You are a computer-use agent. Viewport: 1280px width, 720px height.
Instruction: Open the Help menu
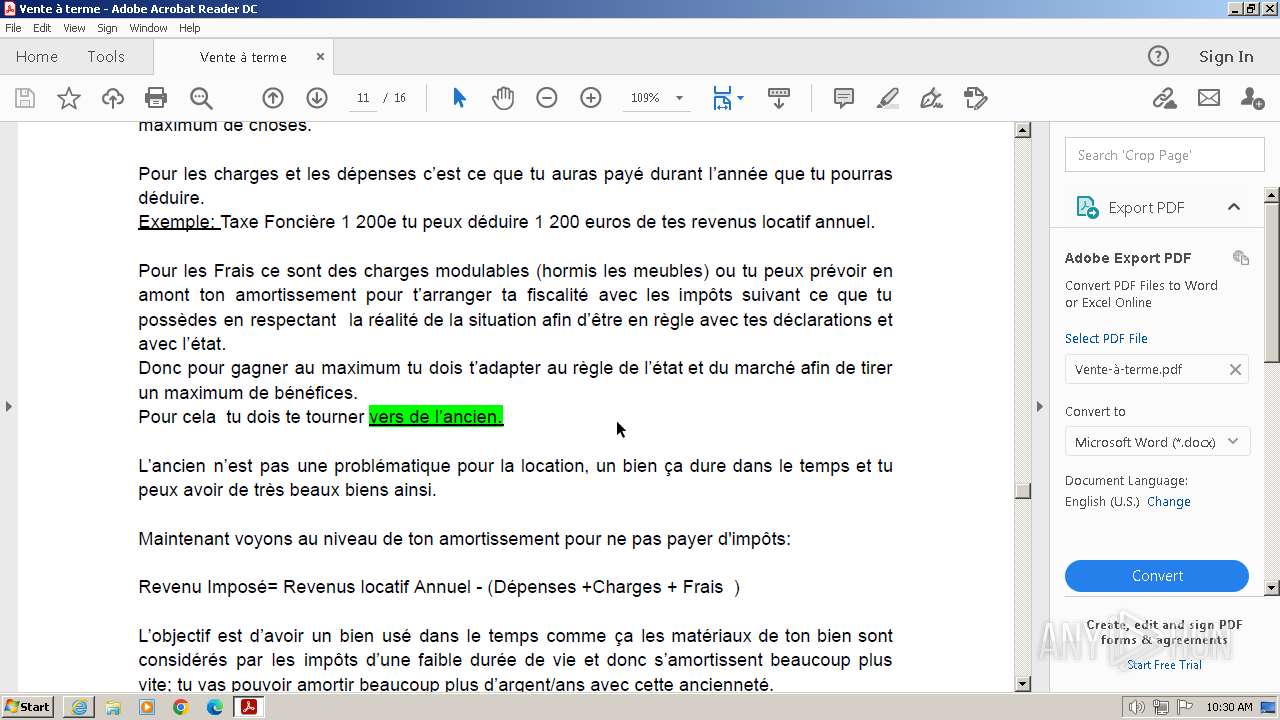pyautogui.click(x=190, y=28)
